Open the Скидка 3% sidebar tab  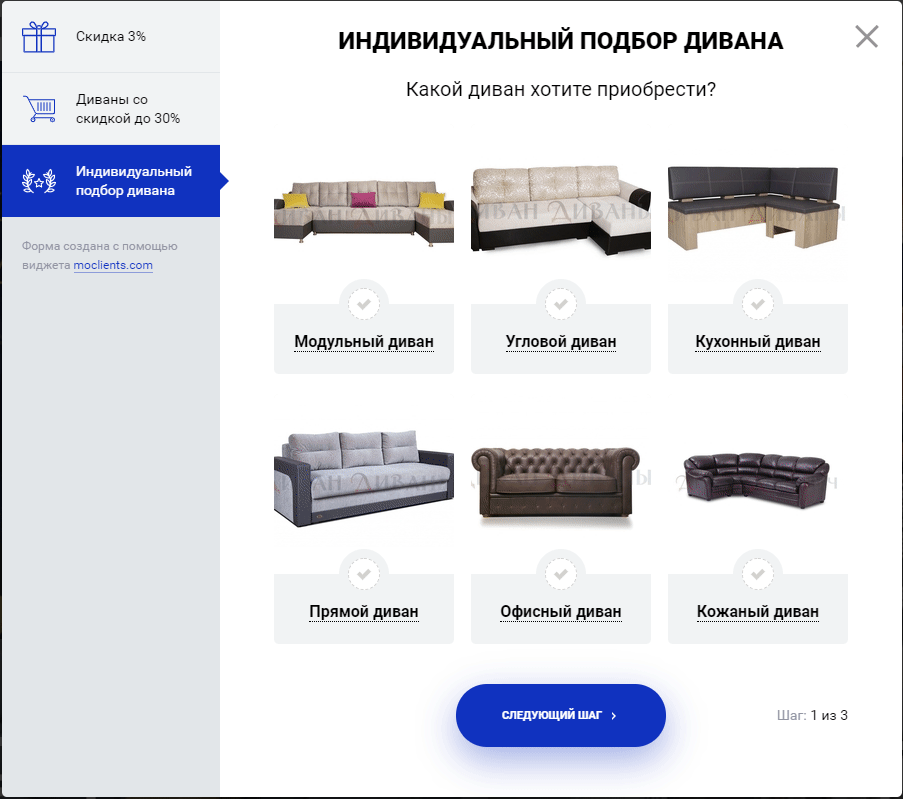[x=111, y=37]
